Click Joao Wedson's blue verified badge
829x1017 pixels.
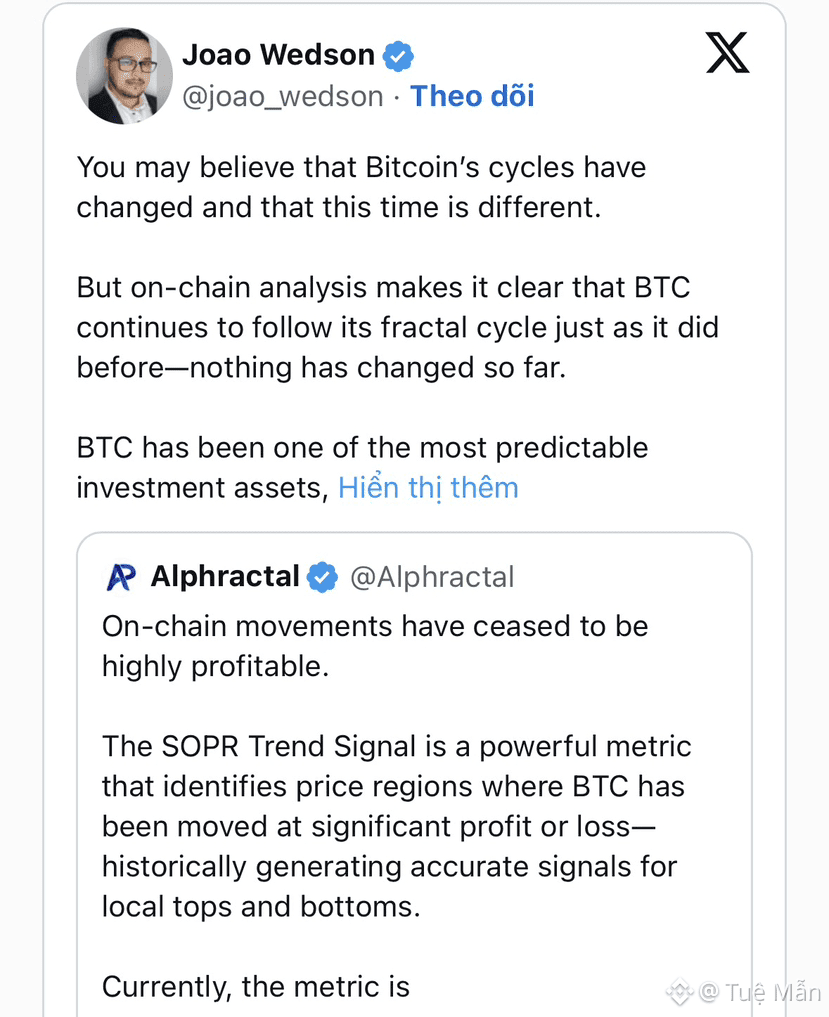[399, 56]
